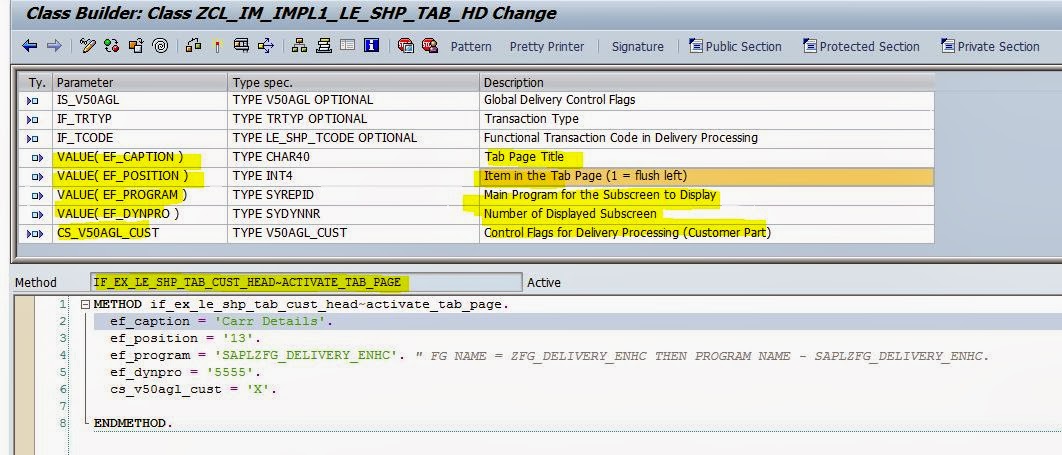Viewport: 1062px width, 455px height.
Task: Select VALUE( EF_PROGRAM ) parameter cell
Action: tap(140, 195)
